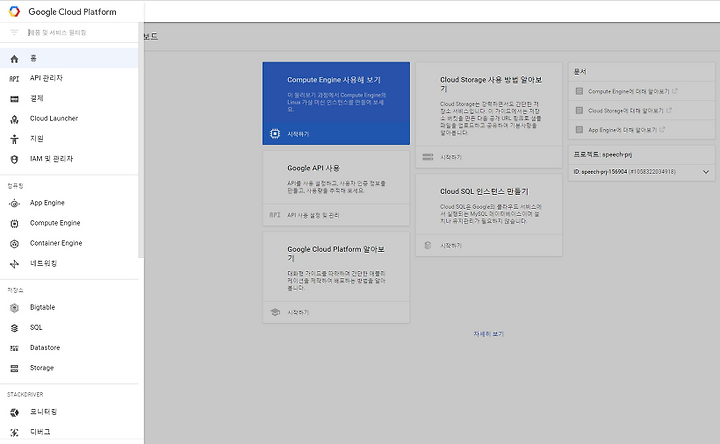The image size is (720, 444).
Task: Click 시작하기 on the Google Cloud Platform card
Action: (298, 313)
